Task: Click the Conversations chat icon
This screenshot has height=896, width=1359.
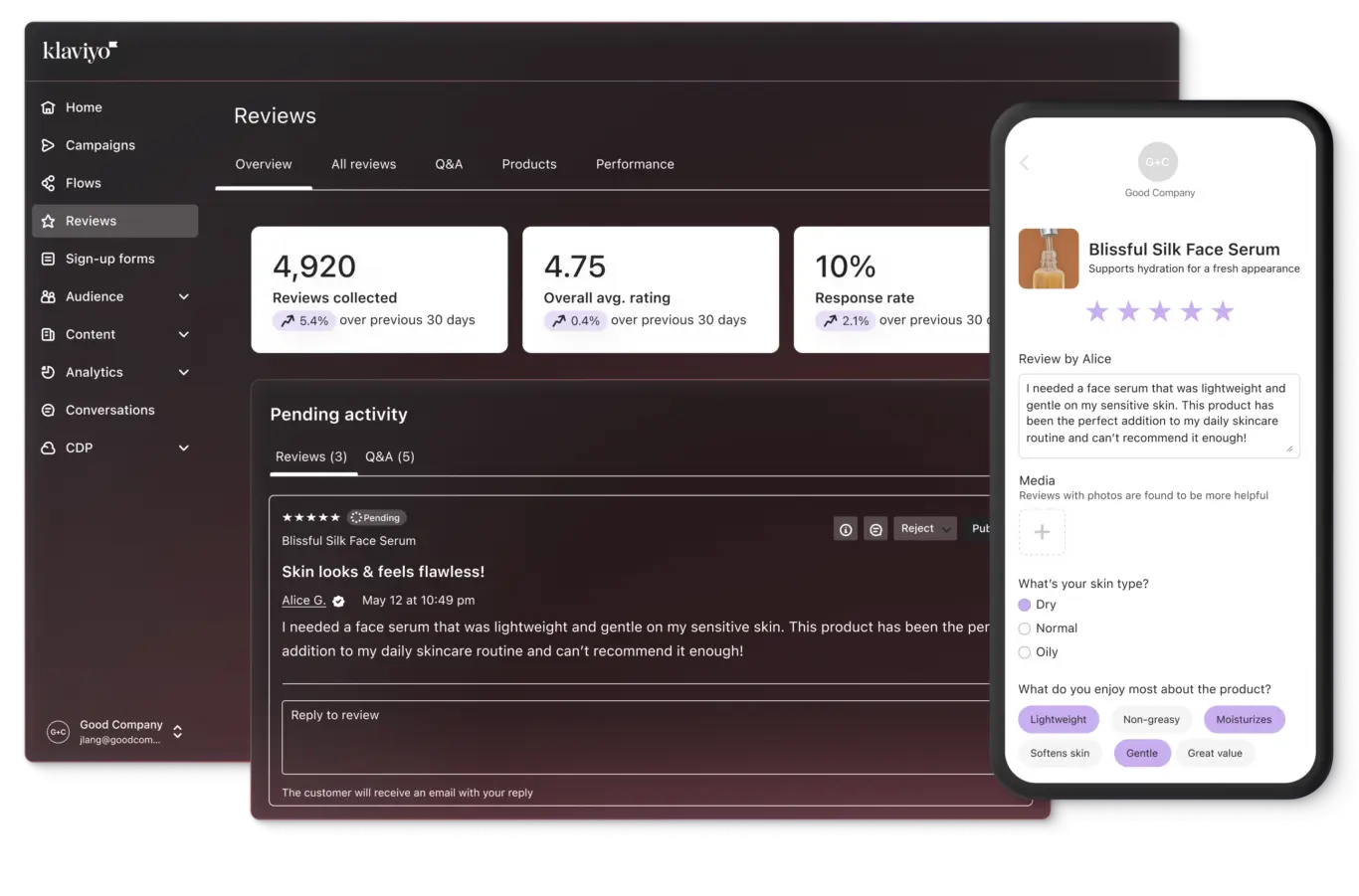Action: (x=48, y=410)
